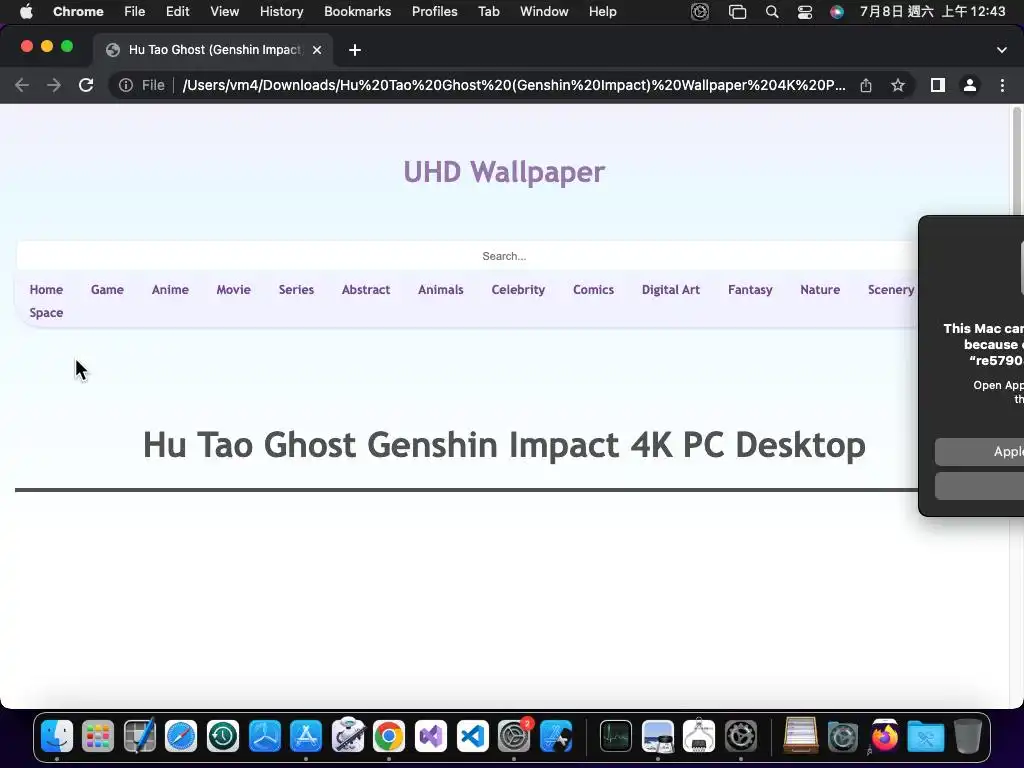
Task: Open the Scenery category
Action: pyautogui.click(x=890, y=290)
